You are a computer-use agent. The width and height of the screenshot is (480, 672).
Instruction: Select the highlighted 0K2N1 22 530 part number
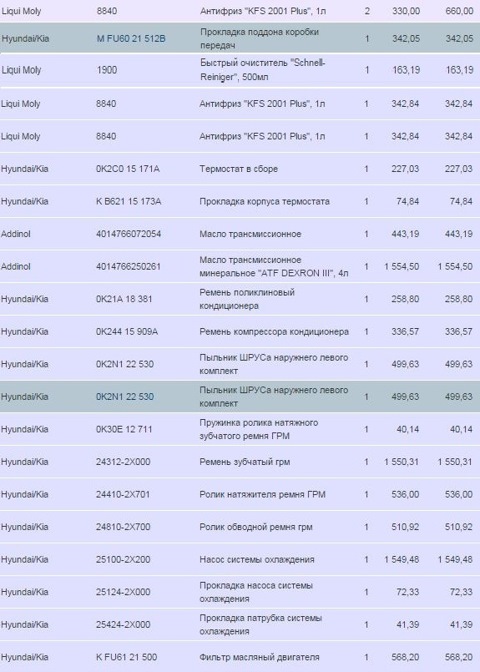click(x=124, y=397)
